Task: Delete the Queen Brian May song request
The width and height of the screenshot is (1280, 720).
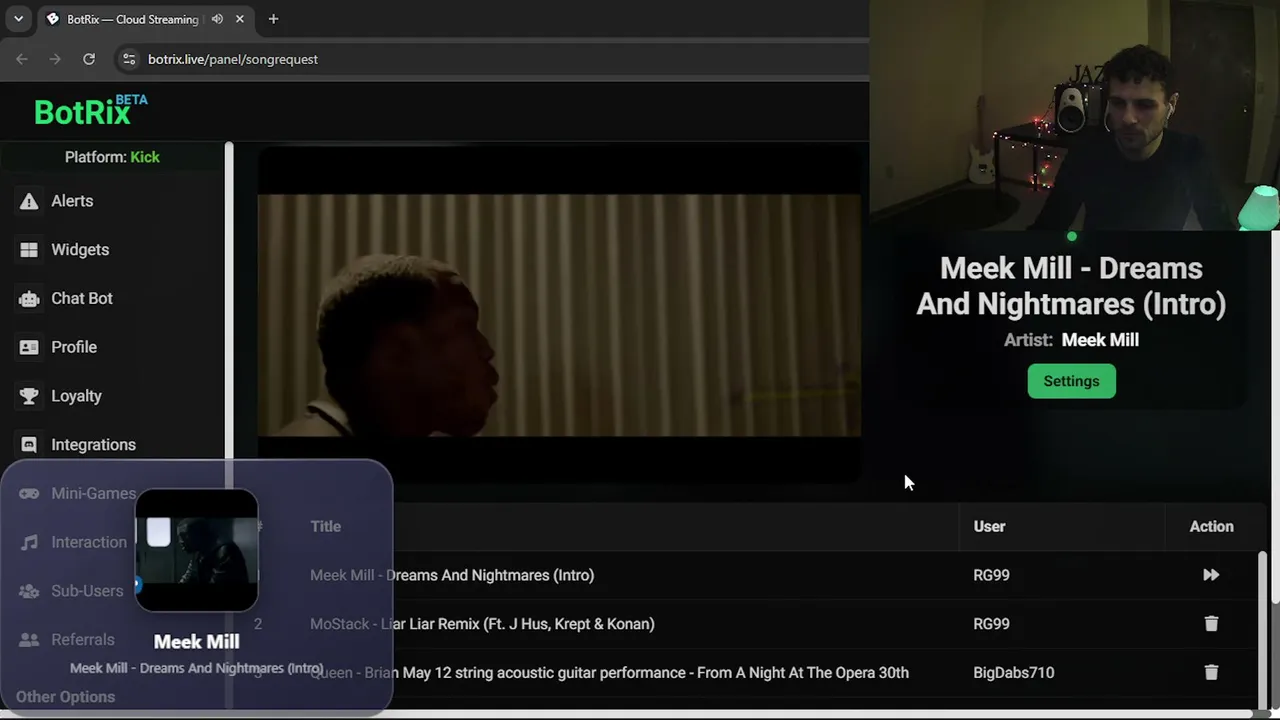Action: point(1211,673)
